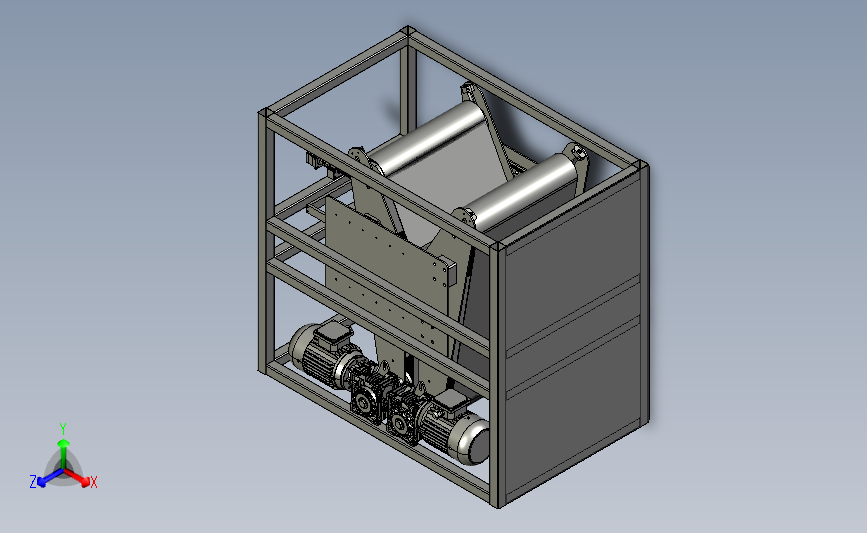Select the right electric motor at the frame bottom

(456, 427)
